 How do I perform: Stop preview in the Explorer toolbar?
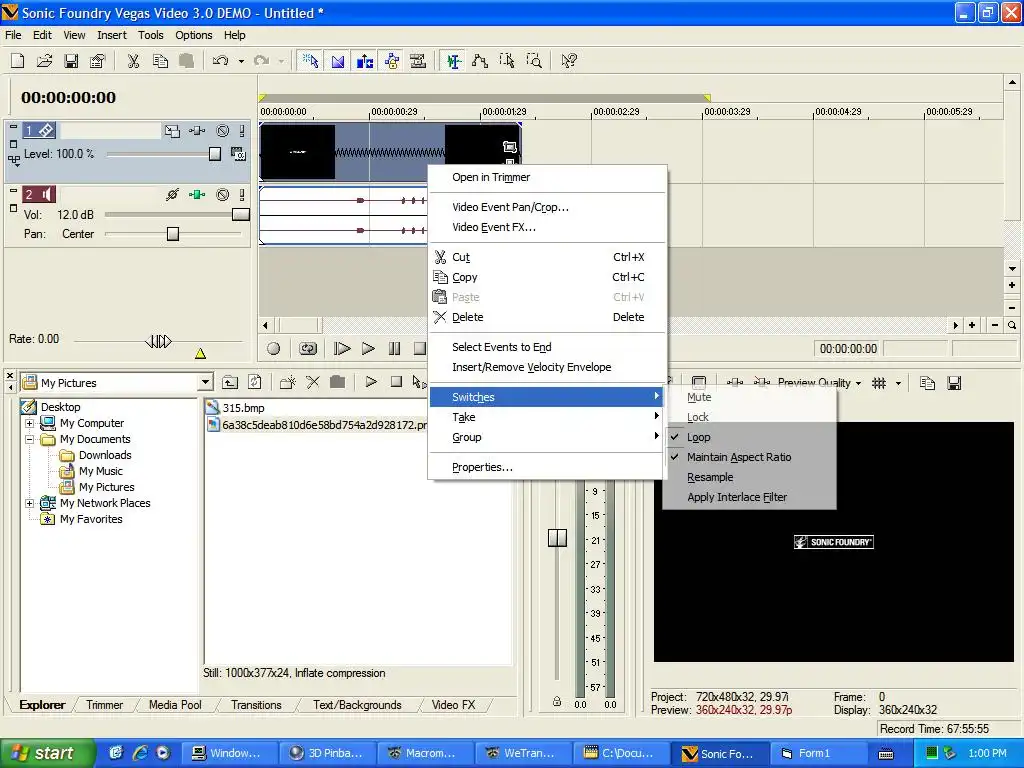click(396, 382)
